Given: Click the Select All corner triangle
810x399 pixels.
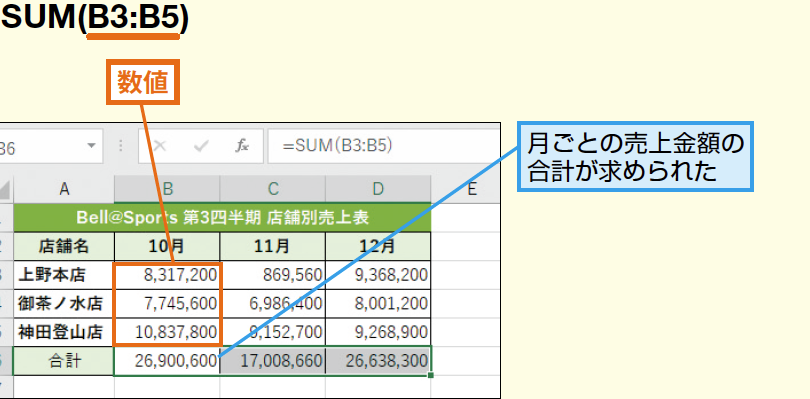Looking at the screenshot, I should (6, 190).
